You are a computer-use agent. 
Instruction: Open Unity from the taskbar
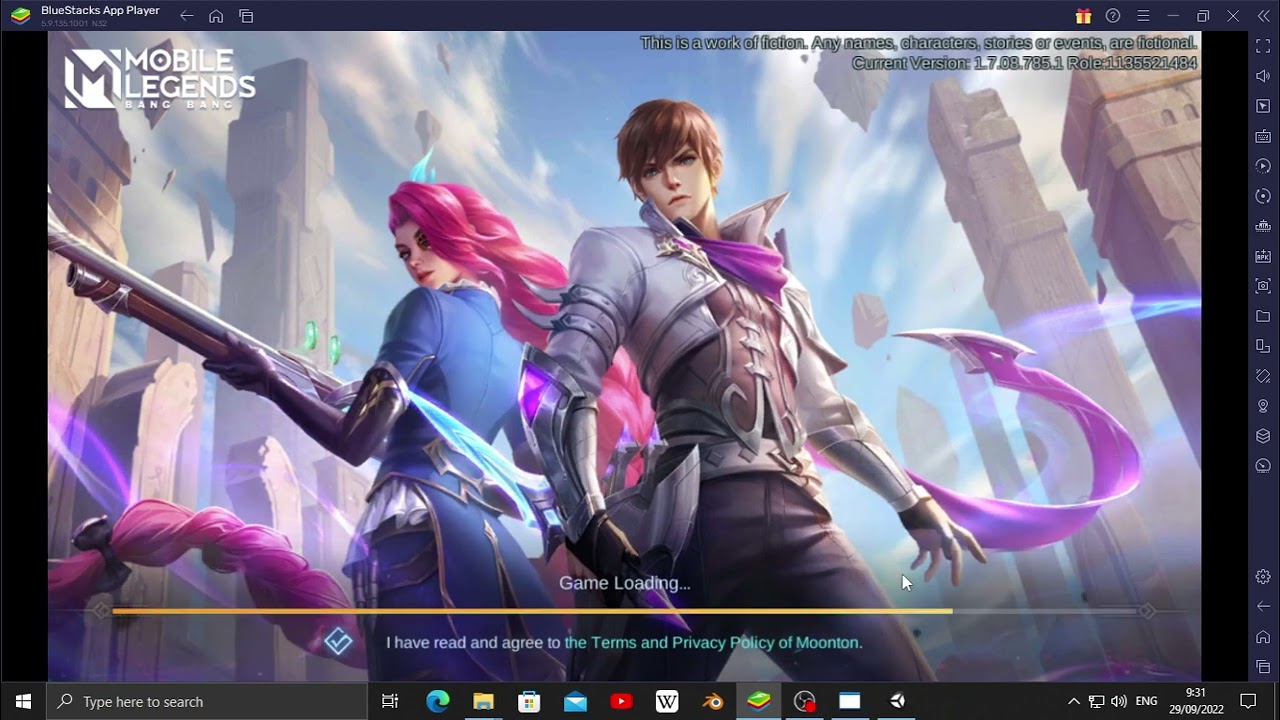(897, 701)
